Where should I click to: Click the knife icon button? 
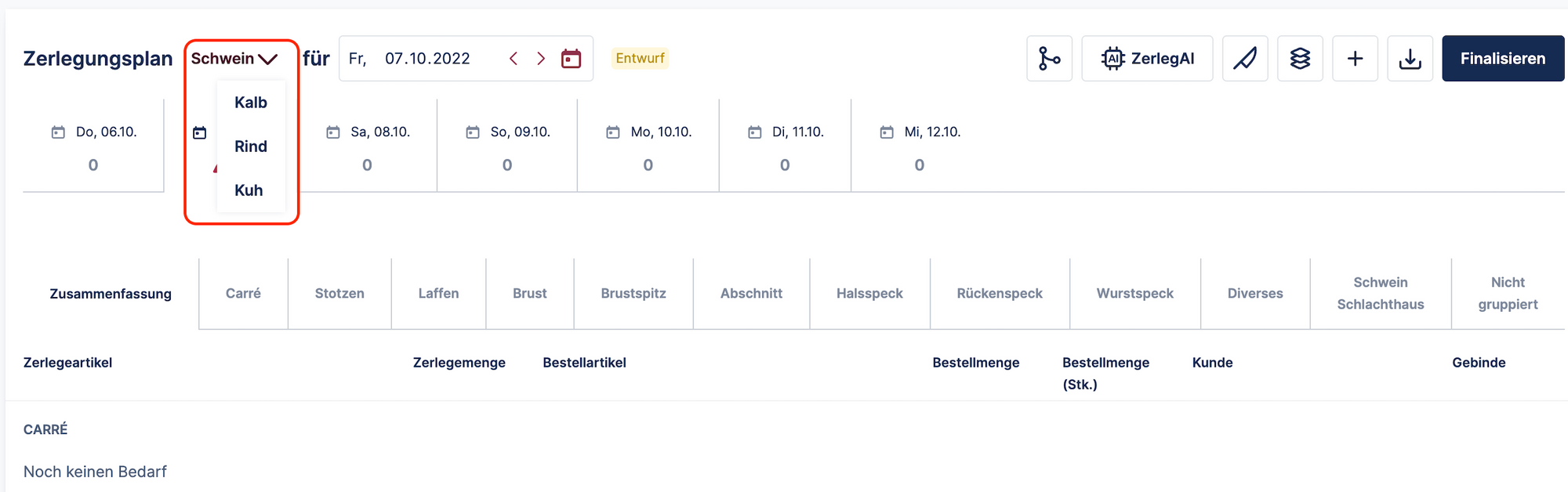(x=1245, y=59)
